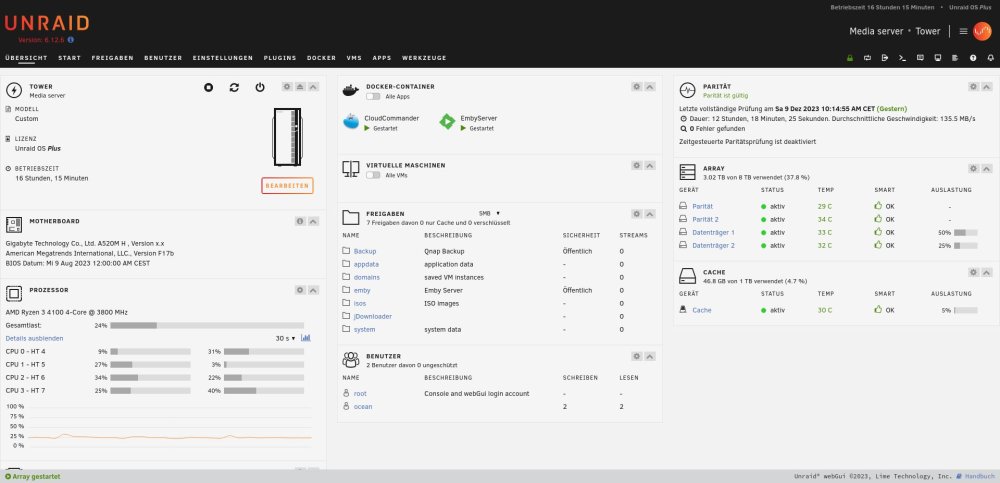Open Tower panel settings gear
Image resolution: width=1000 pixels, height=483 pixels.
coord(287,87)
